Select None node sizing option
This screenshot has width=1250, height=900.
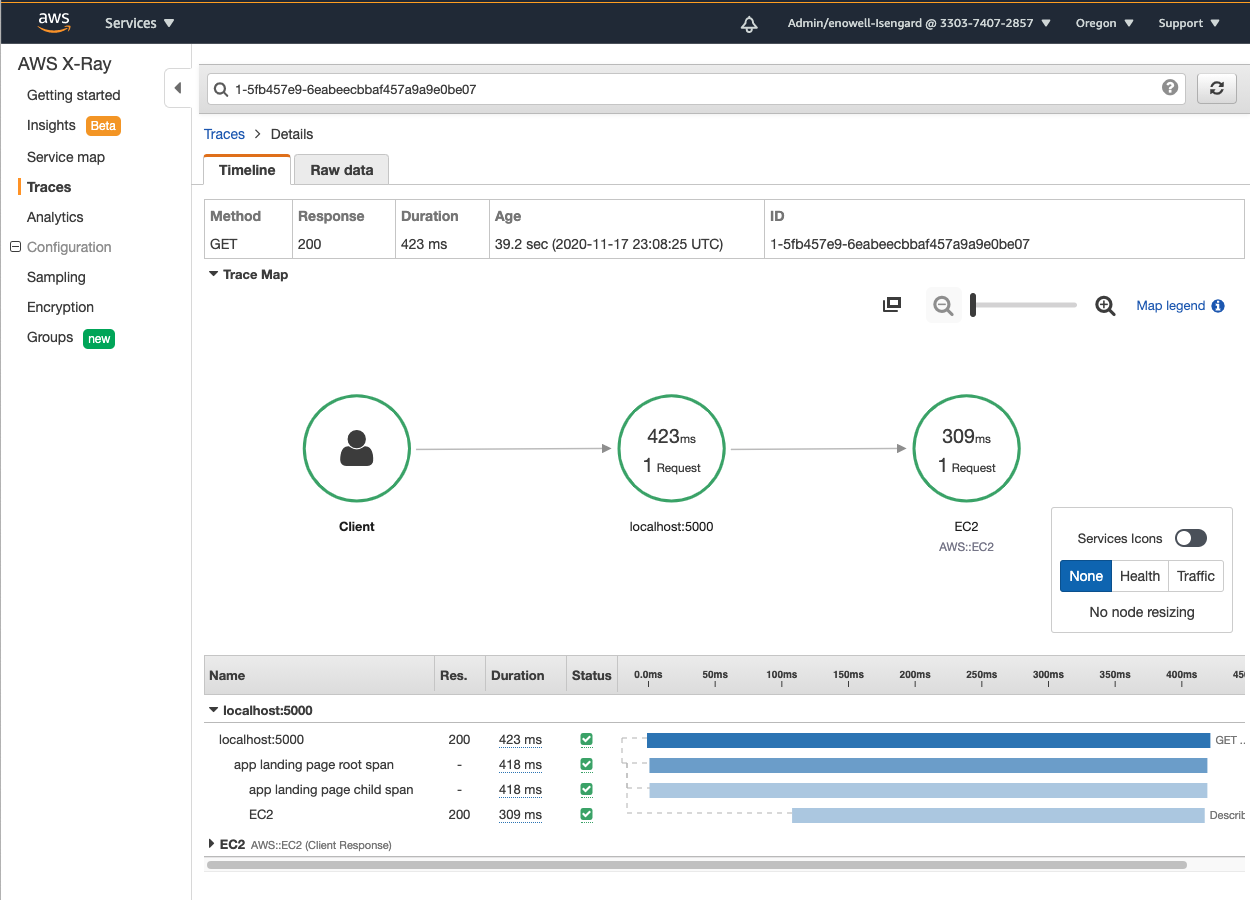pyautogui.click(x=1086, y=576)
